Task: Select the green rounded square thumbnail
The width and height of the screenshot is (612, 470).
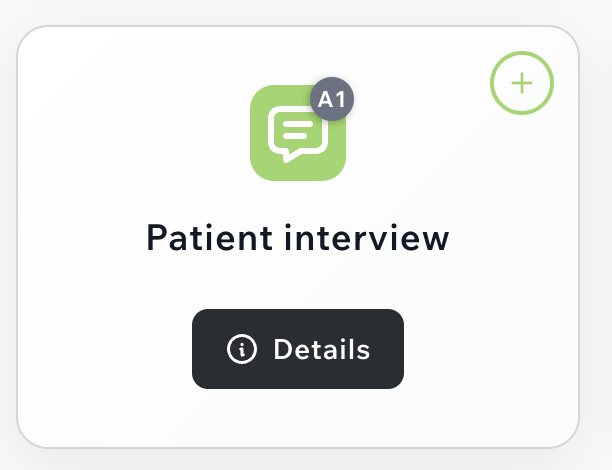Action: point(298,133)
